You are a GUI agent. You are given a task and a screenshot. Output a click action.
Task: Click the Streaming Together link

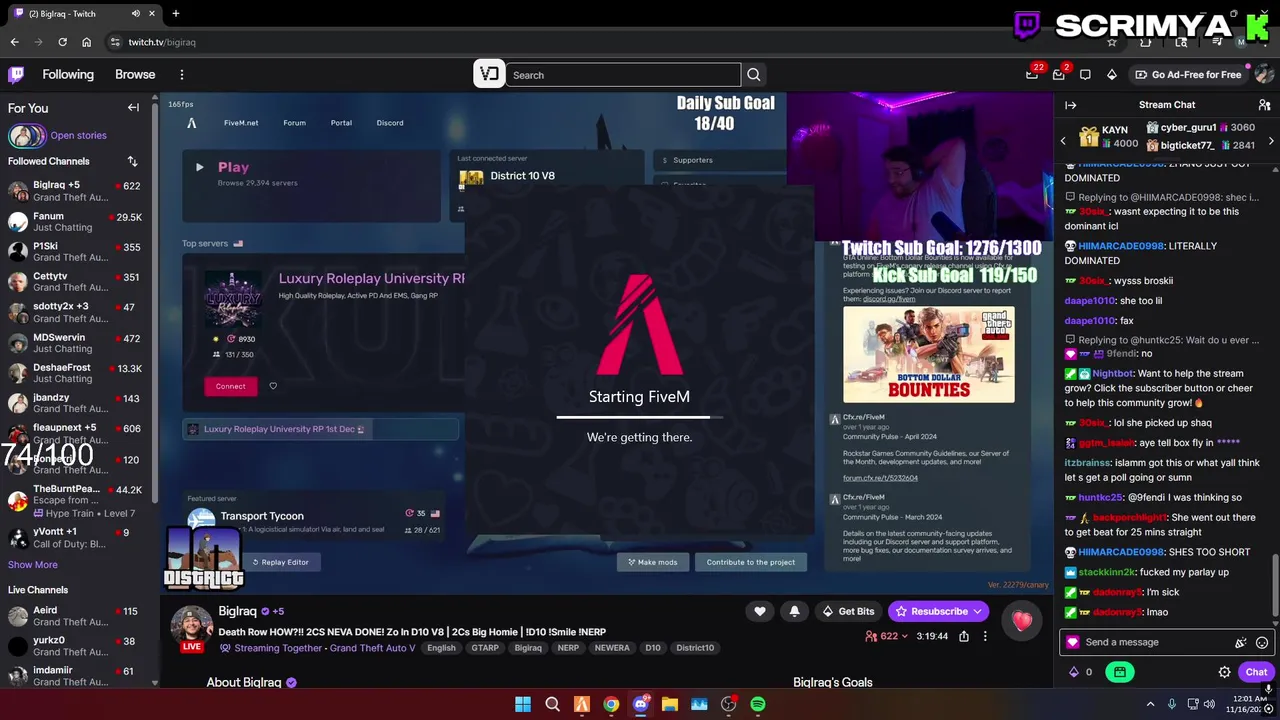click(277, 648)
